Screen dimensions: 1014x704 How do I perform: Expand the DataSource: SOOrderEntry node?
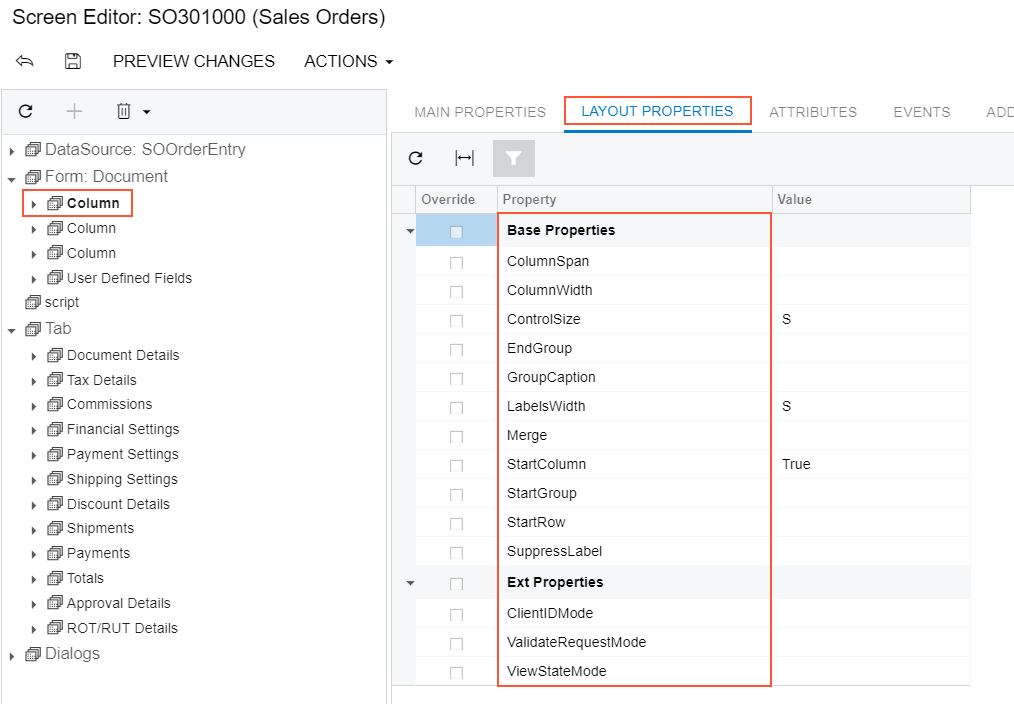pos(12,151)
